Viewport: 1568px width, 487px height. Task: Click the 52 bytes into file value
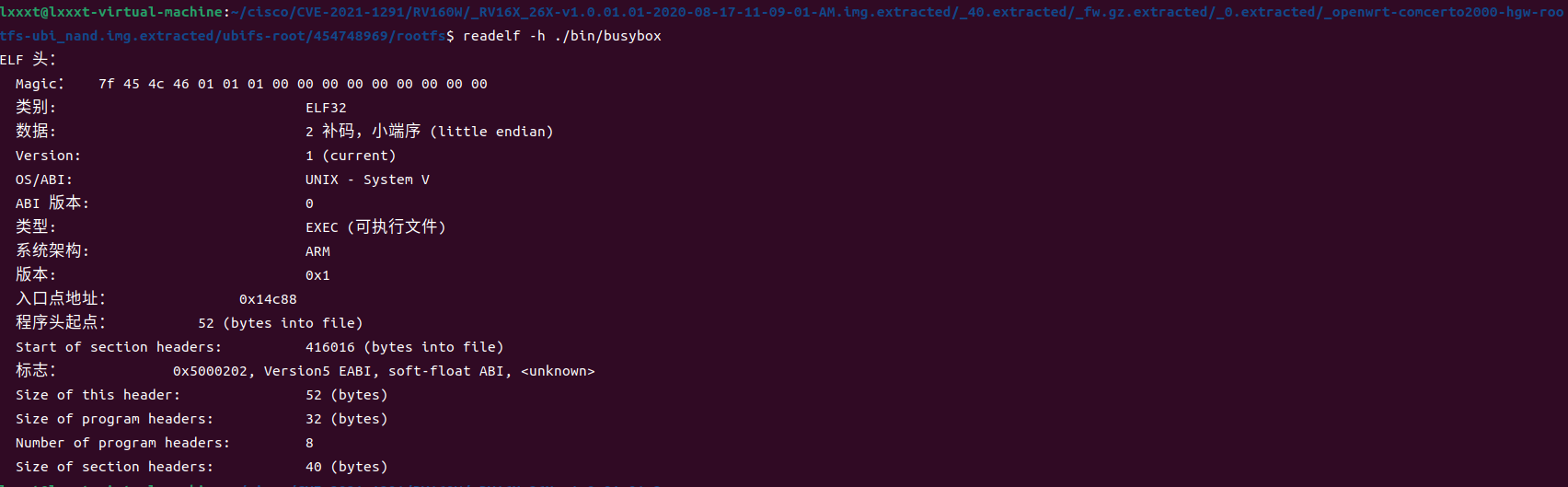[x=281, y=323]
